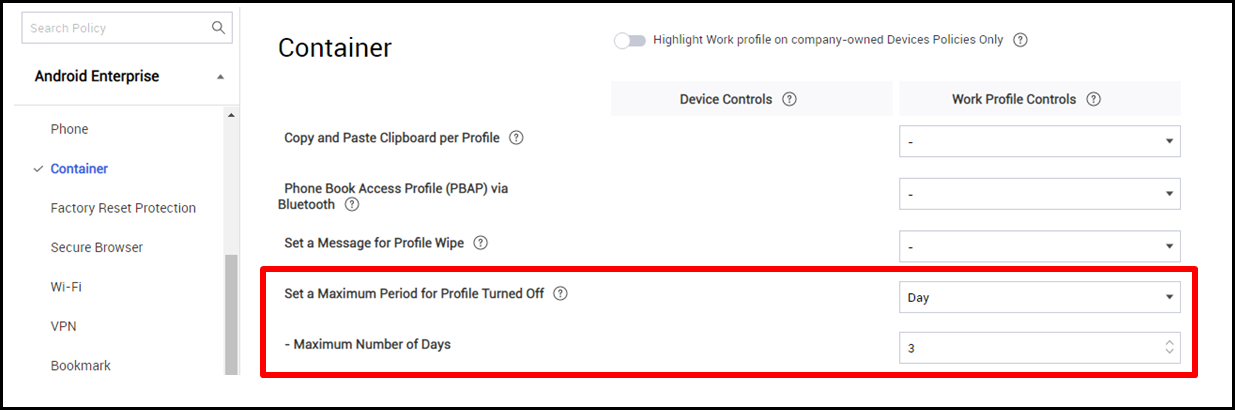
Task: Open the Wi-Fi policy category
Action: (66, 287)
